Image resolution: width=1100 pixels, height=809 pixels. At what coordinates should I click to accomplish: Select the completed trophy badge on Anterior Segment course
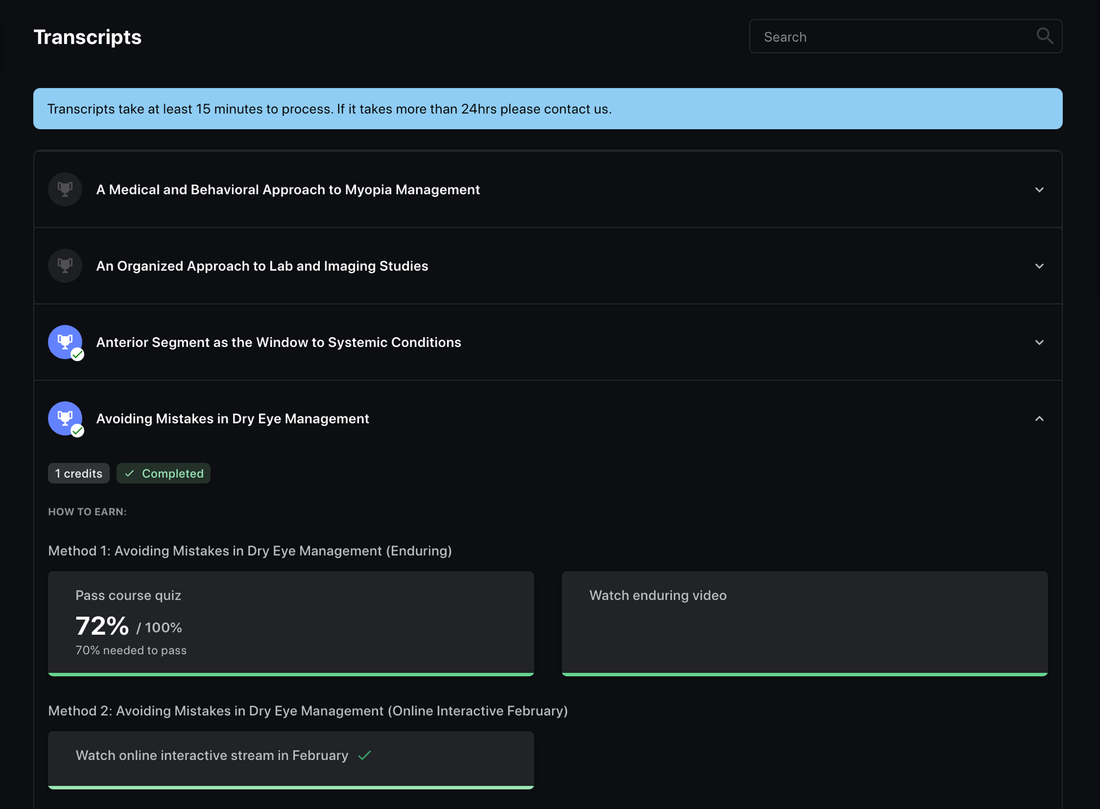65,341
